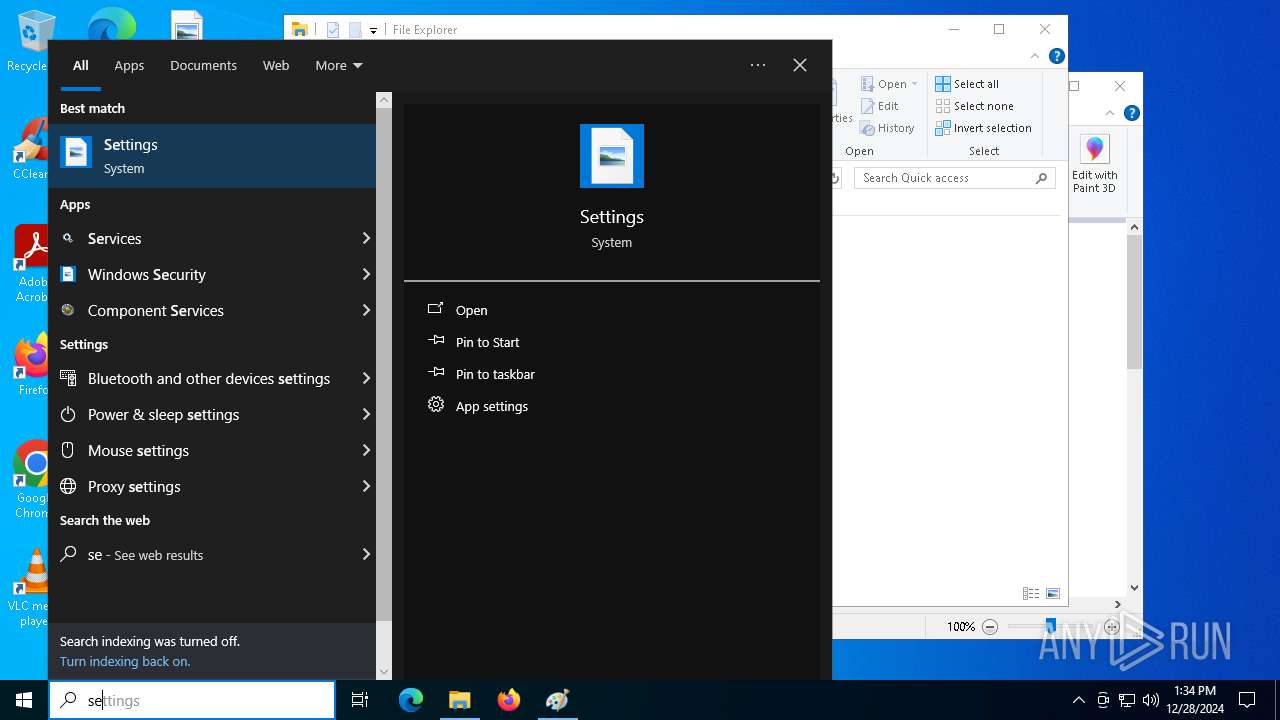
Task: Click the Windows Security shield icon
Action: click(x=68, y=274)
